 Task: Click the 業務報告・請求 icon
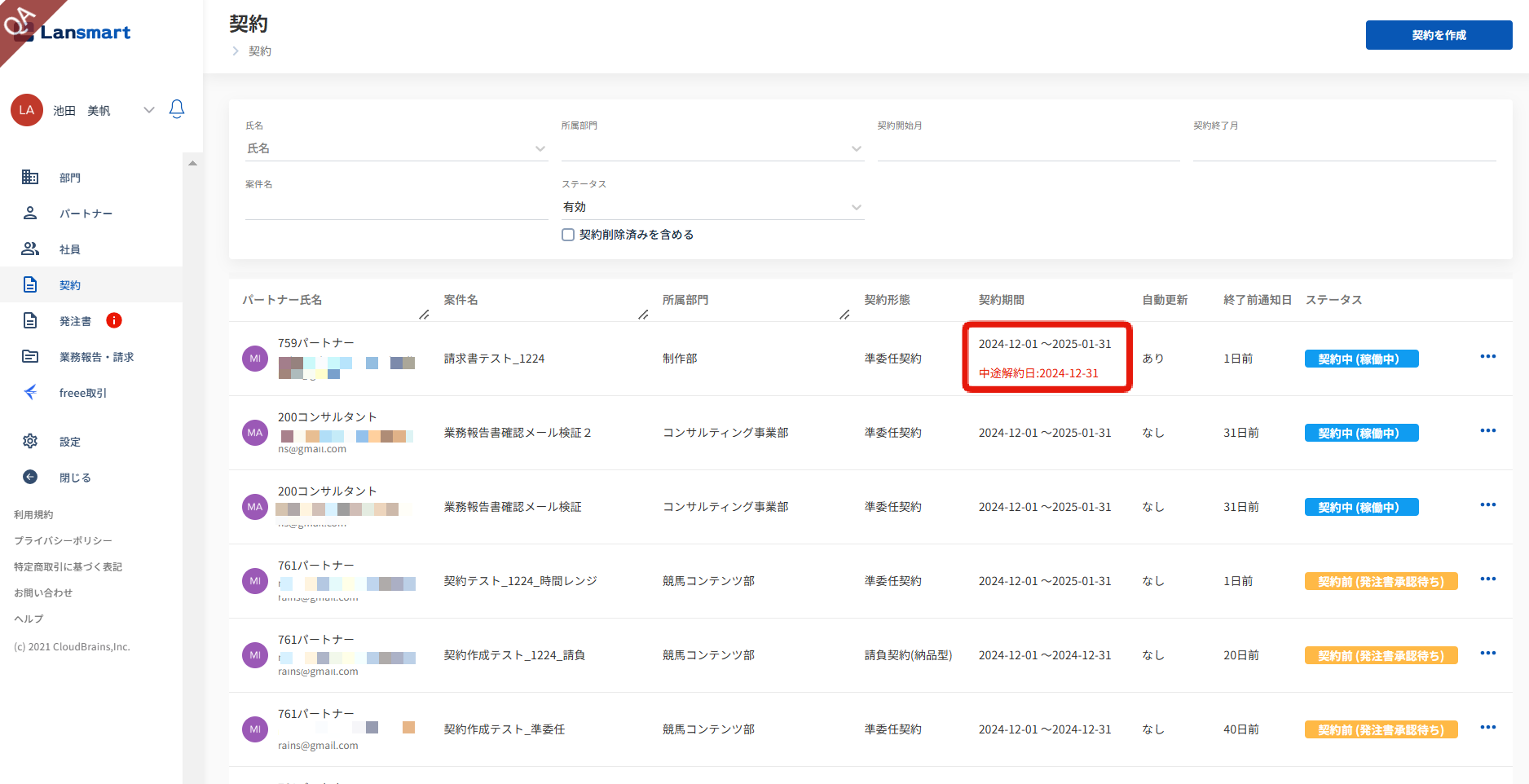[30, 356]
